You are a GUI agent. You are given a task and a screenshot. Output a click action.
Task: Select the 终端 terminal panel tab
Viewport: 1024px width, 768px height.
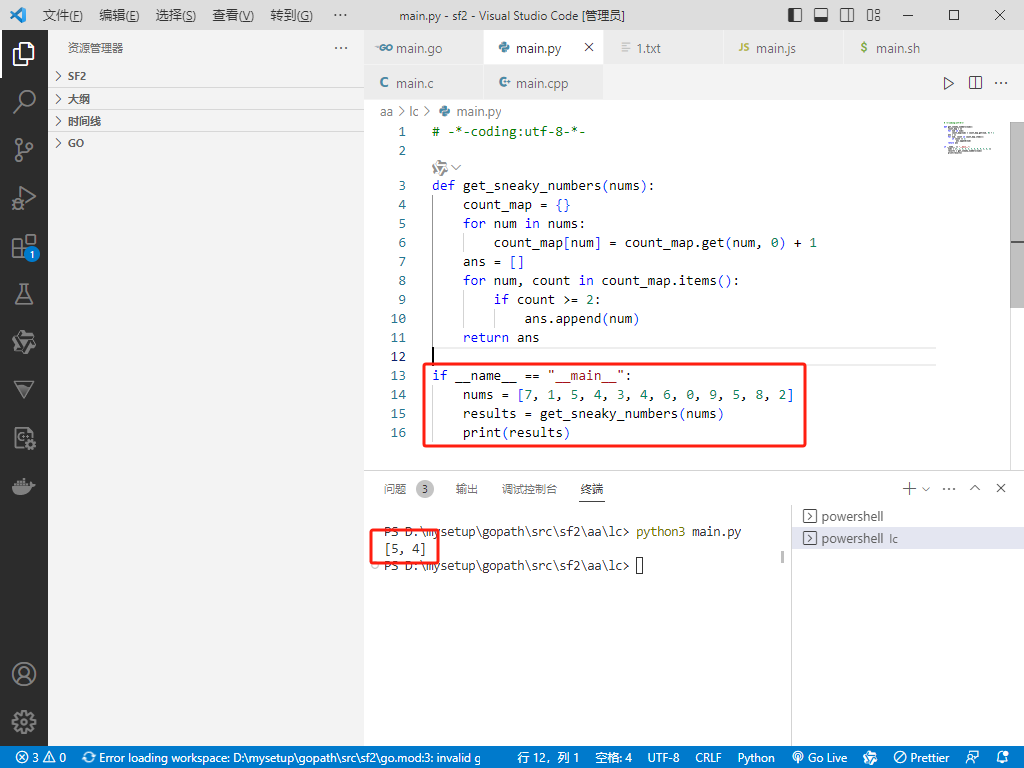[592, 488]
